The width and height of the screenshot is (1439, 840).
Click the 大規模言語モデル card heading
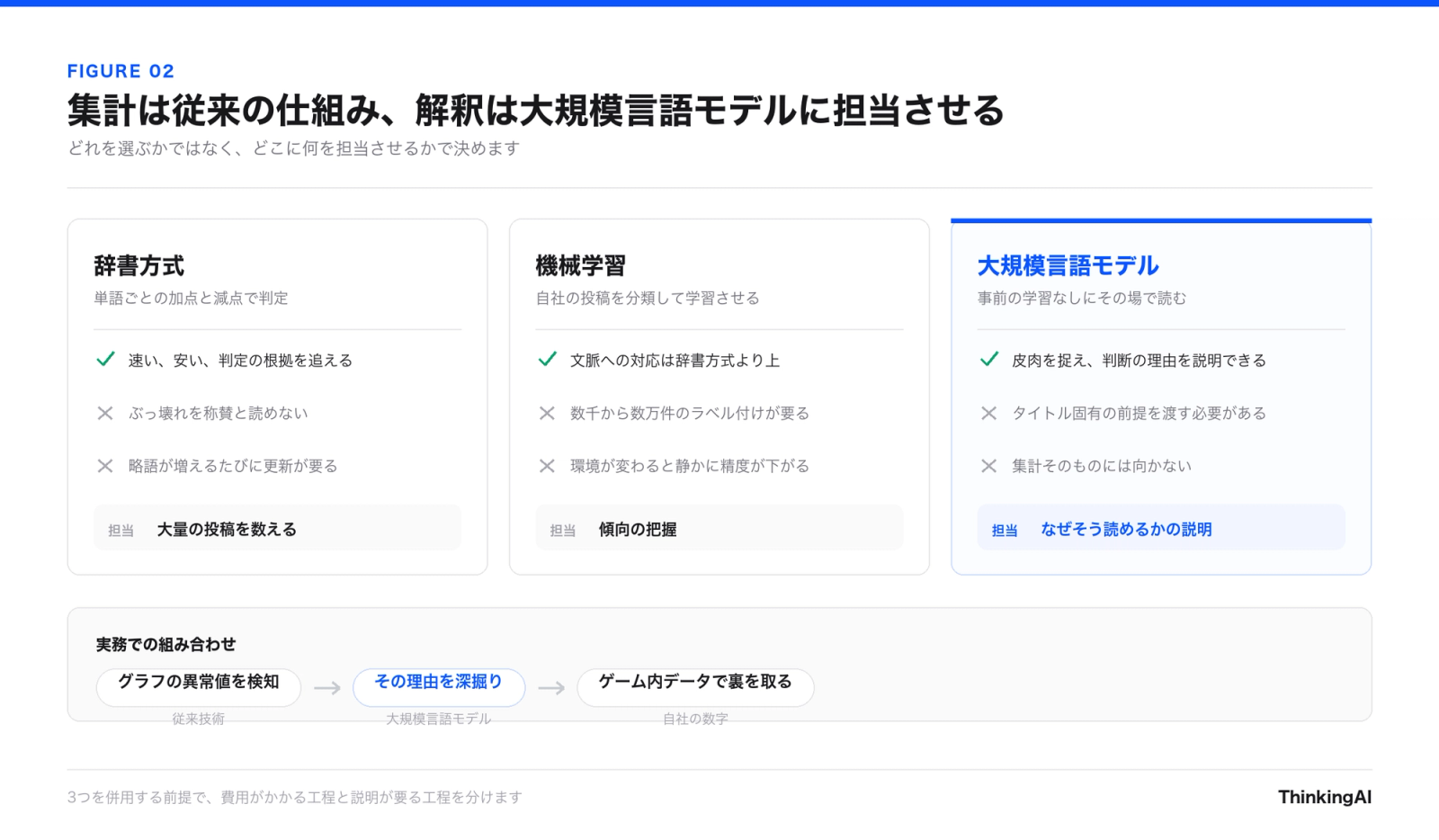(x=1068, y=265)
